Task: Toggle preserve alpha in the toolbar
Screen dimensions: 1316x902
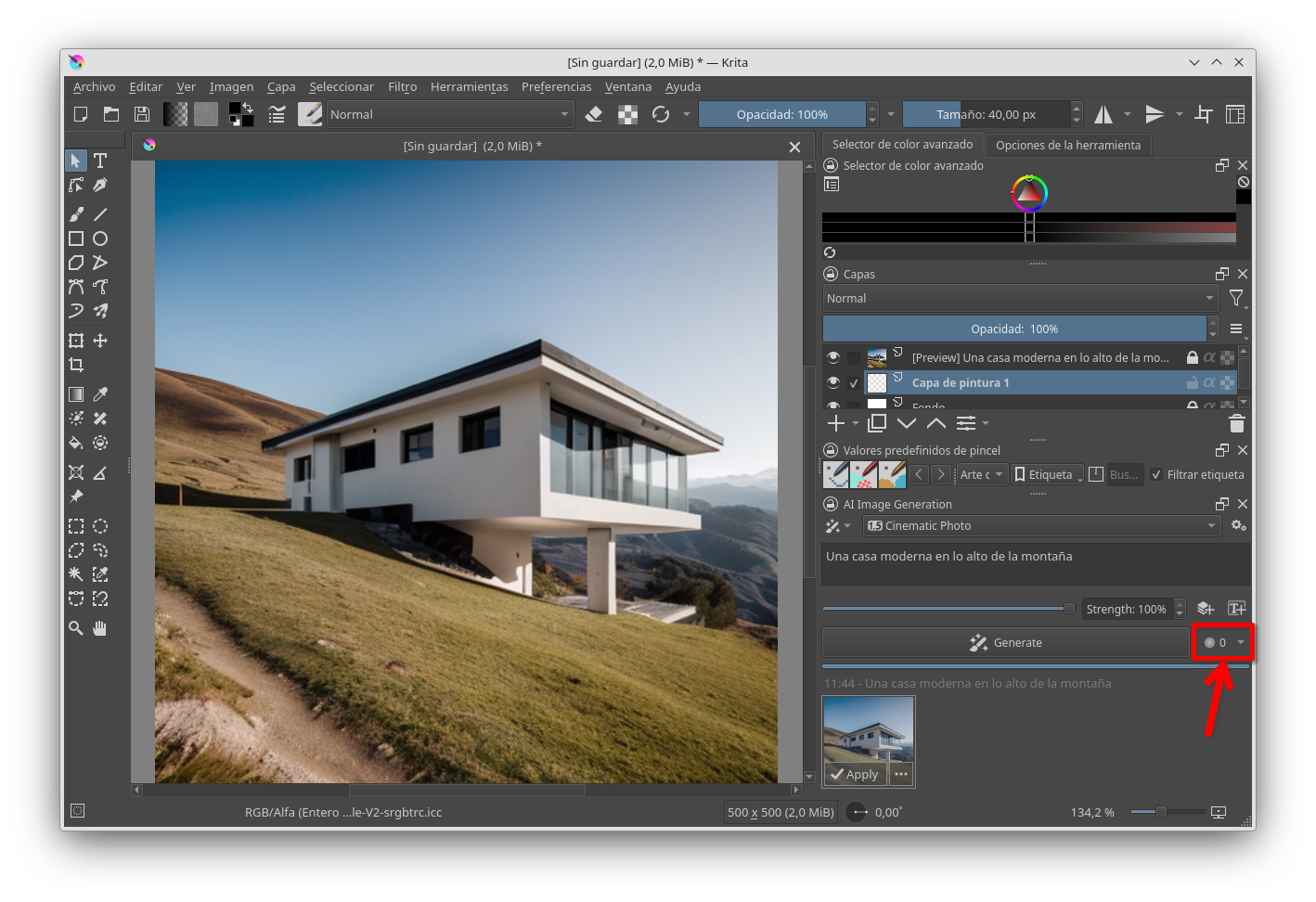Action: (628, 114)
